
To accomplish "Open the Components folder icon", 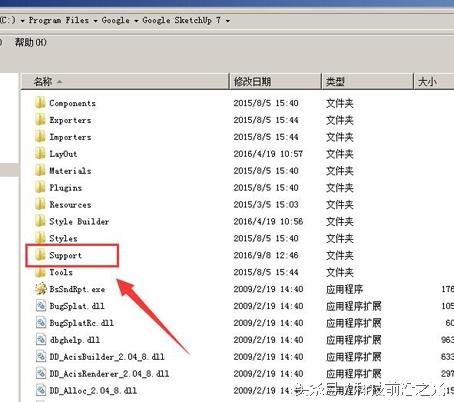I will 40,103.
